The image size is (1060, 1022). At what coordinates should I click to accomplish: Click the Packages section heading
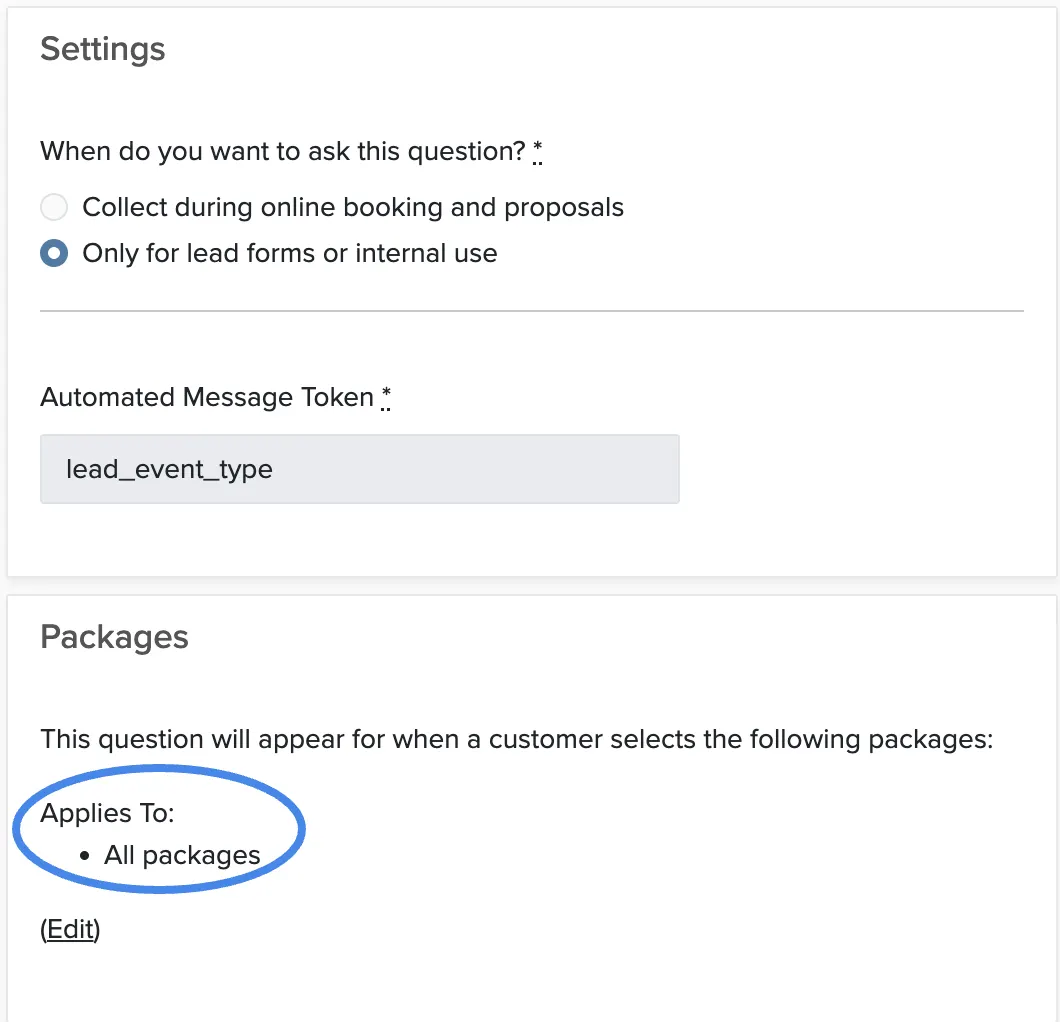tap(114, 637)
